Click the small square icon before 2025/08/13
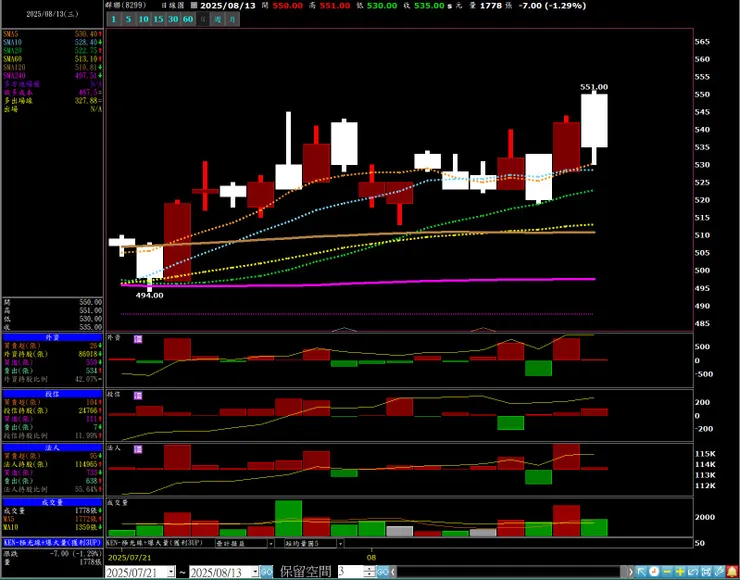This screenshot has height=580, width=740. 194,6
